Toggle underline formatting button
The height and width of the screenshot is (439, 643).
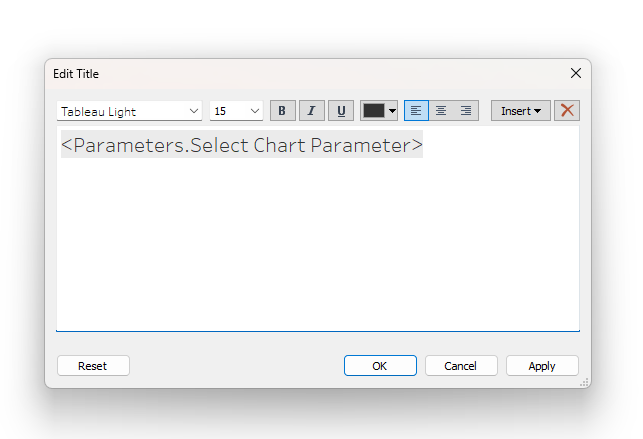tap(341, 111)
